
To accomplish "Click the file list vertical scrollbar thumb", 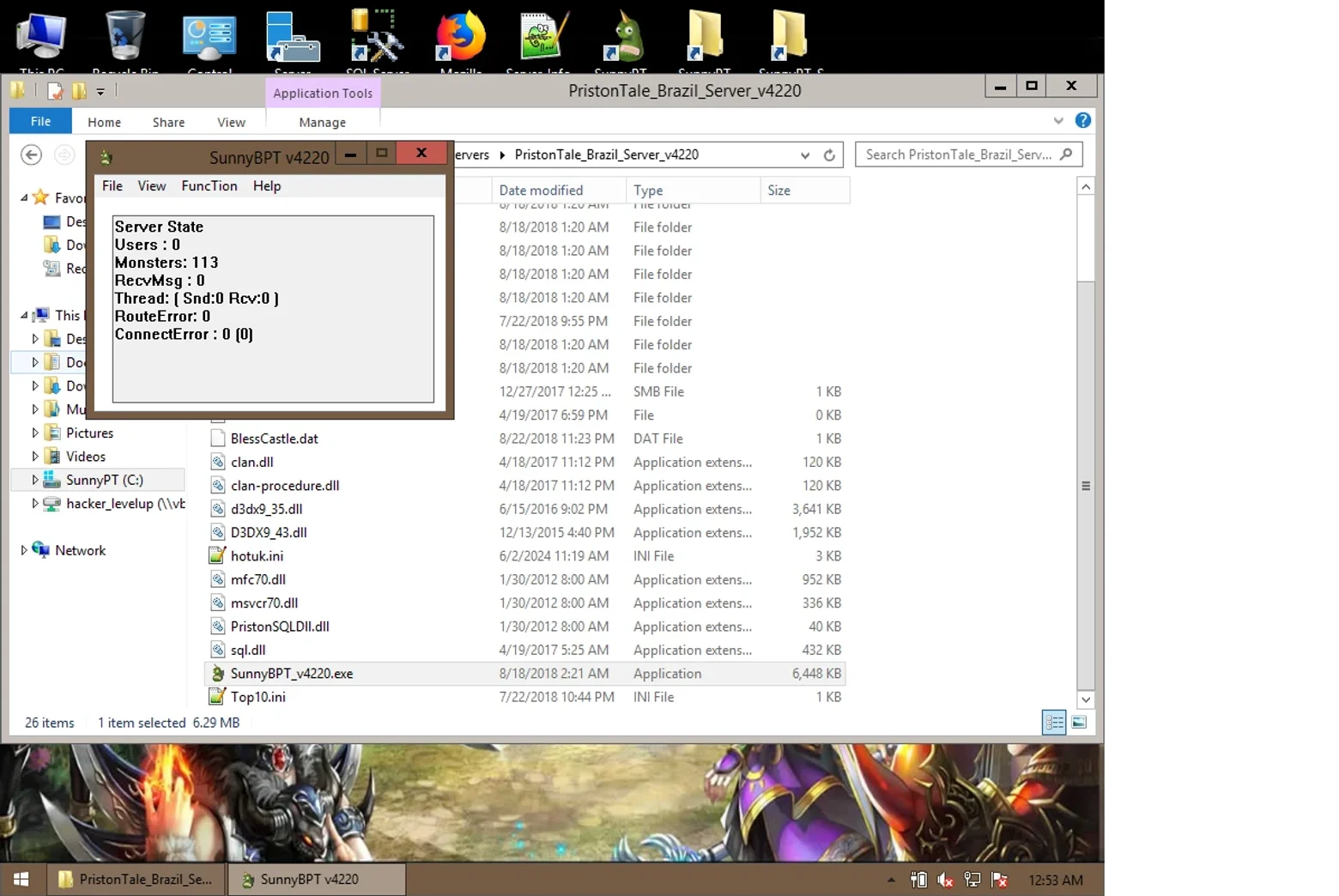I will click(x=1086, y=486).
